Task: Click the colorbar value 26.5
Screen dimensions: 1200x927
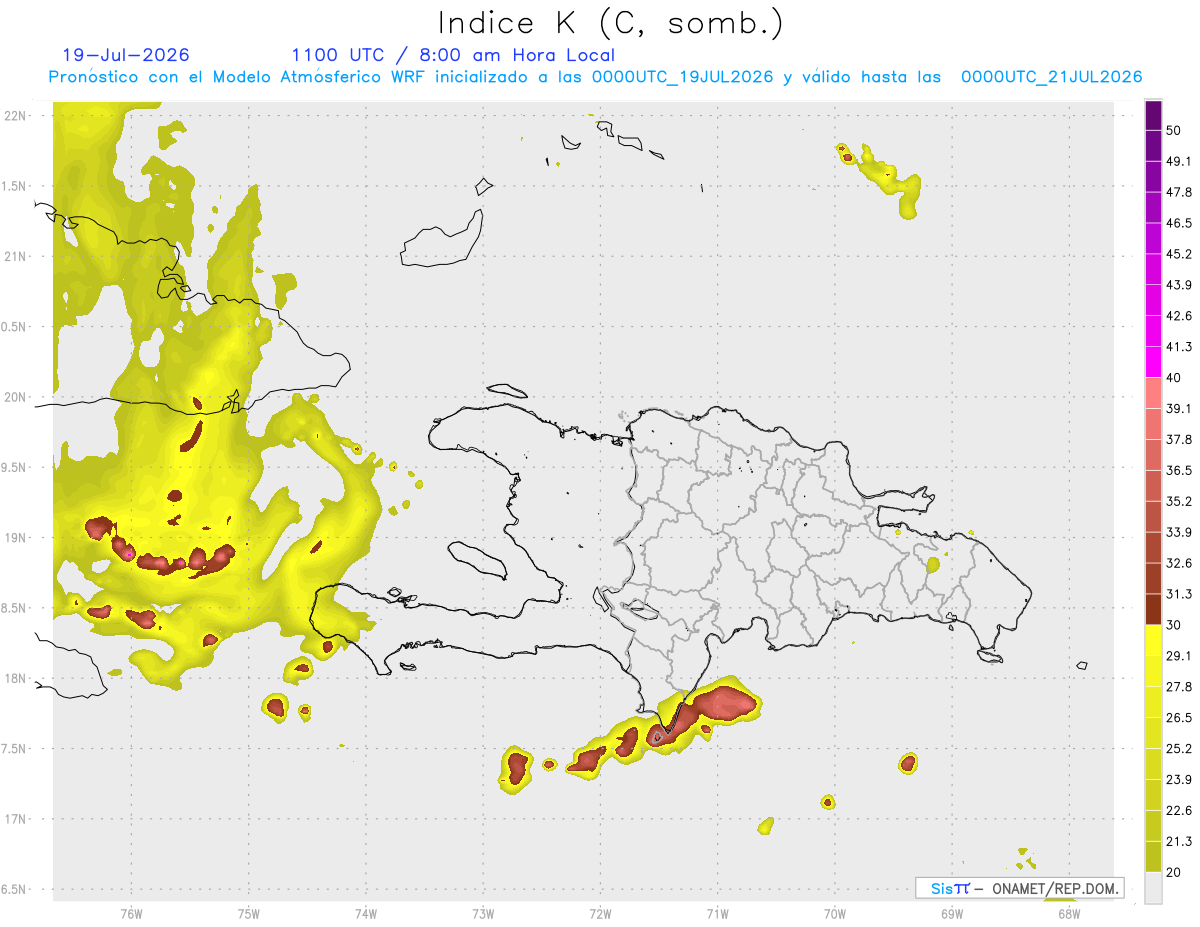Action: click(1179, 718)
